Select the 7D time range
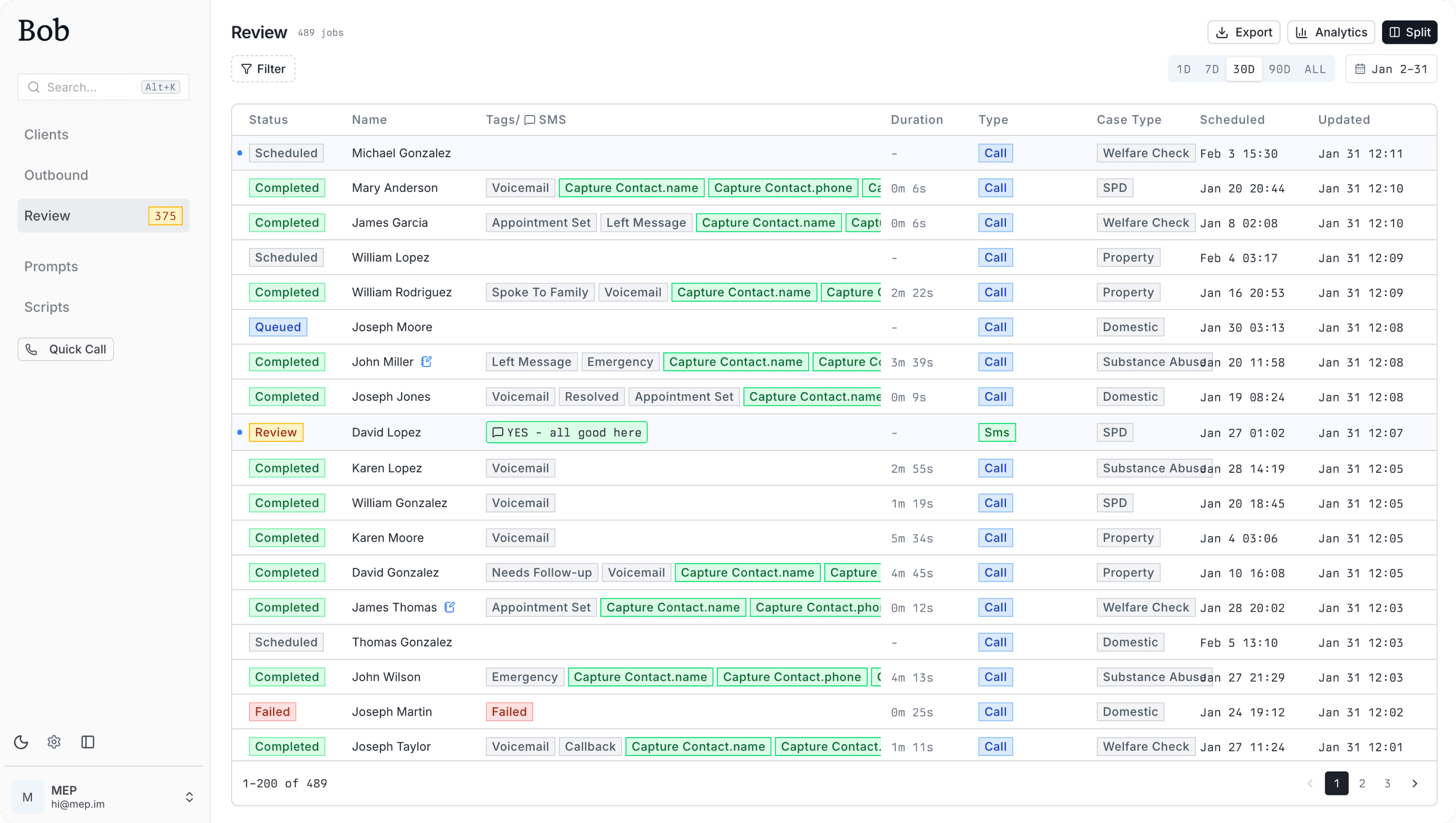The height and width of the screenshot is (823, 1456). (1211, 69)
